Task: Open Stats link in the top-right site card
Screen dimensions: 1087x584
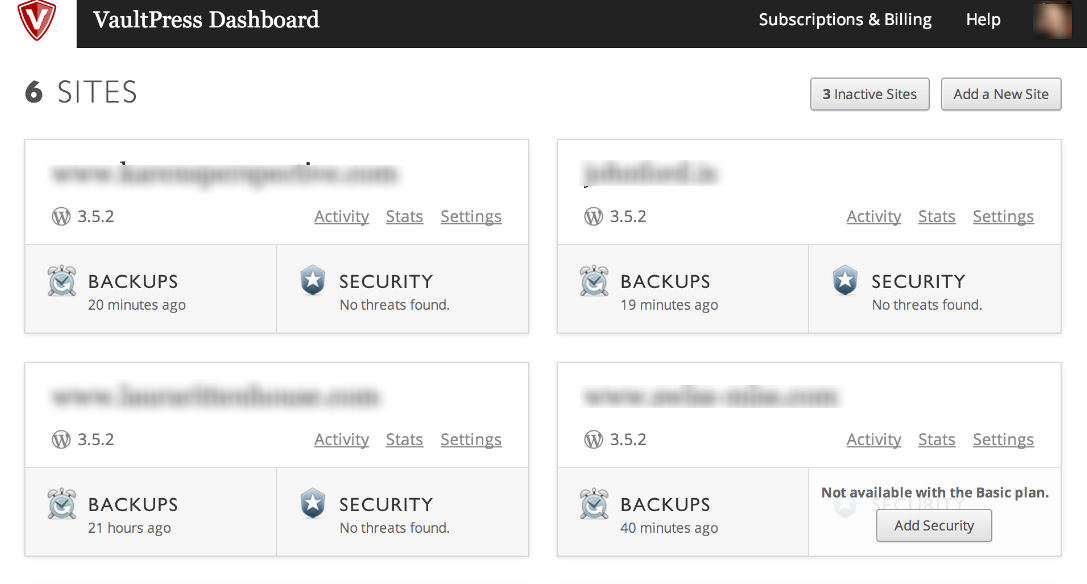Action: coord(936,217)
